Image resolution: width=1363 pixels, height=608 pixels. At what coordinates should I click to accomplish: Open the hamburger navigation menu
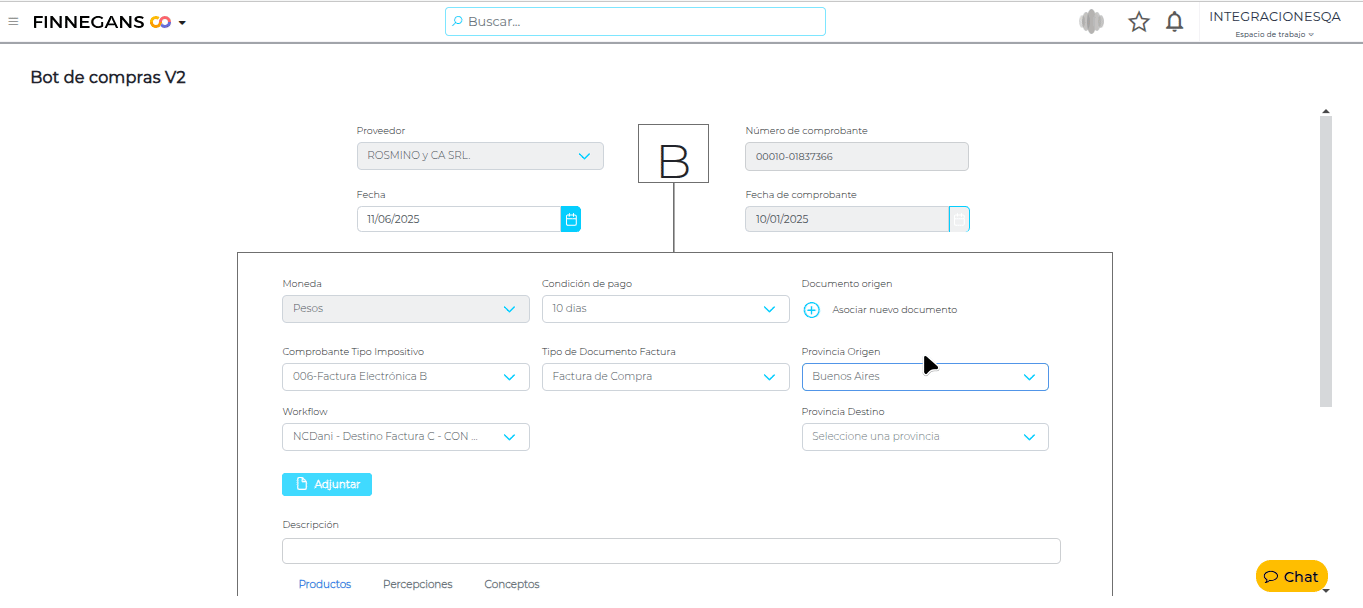pos(13,21)
